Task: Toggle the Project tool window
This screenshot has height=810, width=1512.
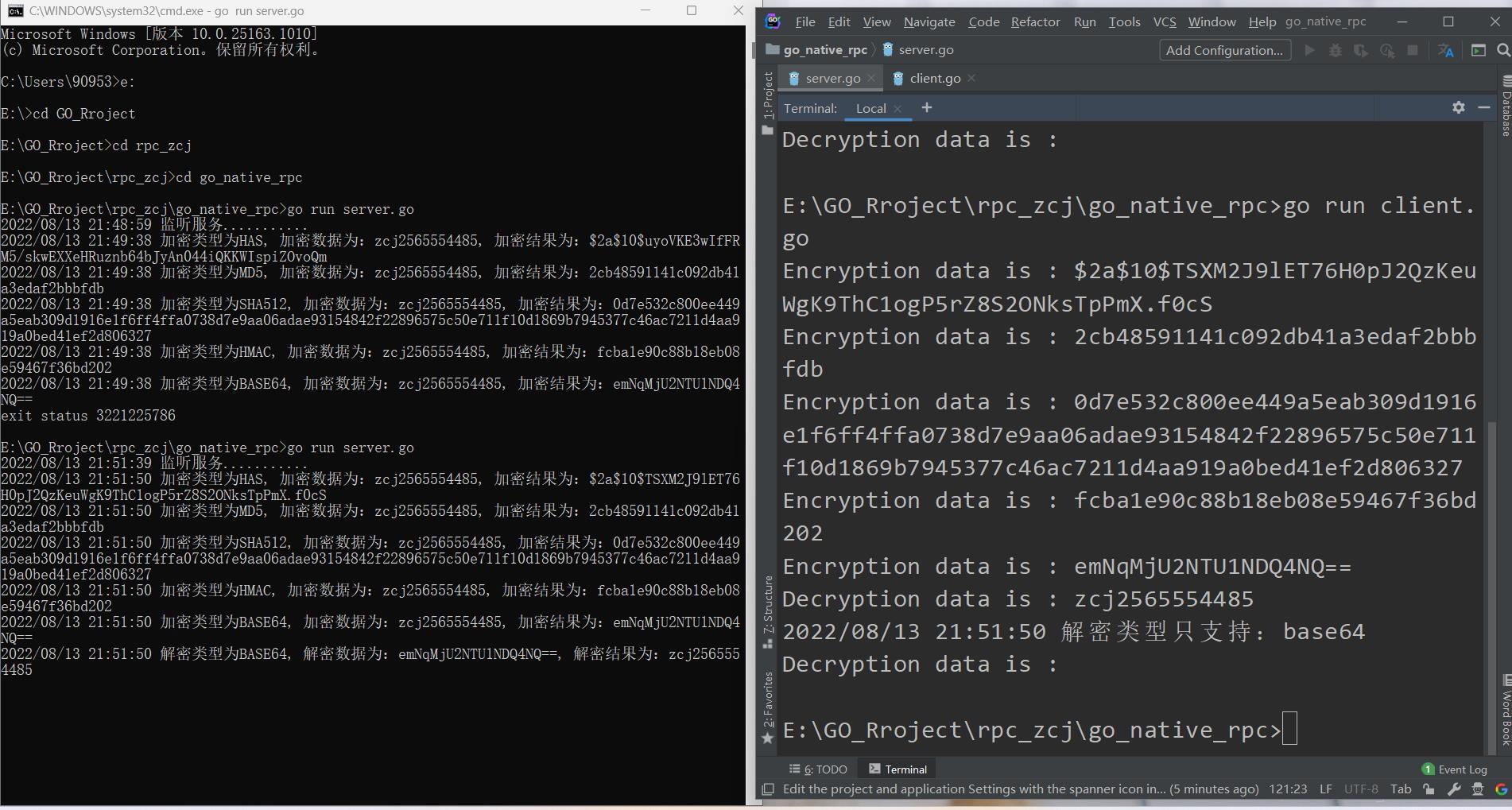Action: pos(768,97)
